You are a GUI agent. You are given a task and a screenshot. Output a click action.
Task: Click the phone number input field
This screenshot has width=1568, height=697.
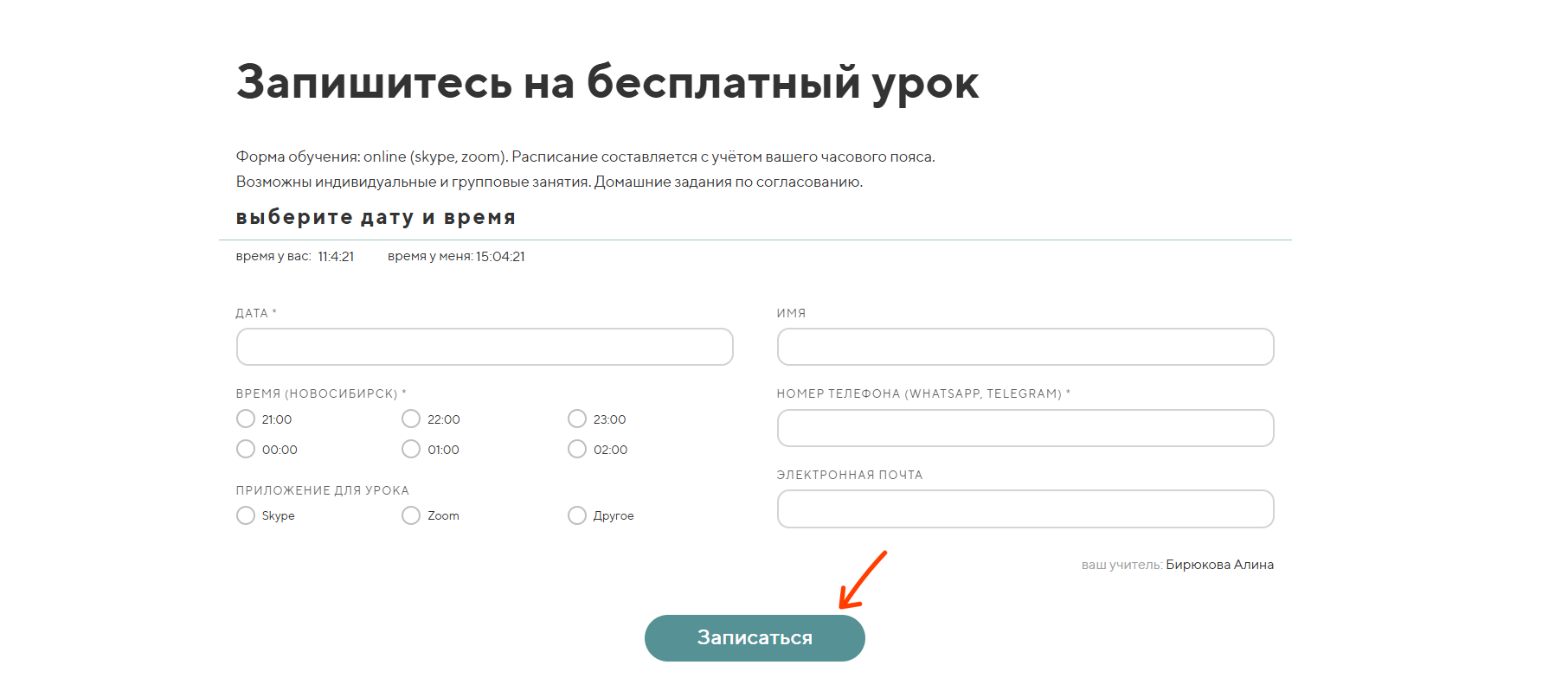pos(1025,427)
